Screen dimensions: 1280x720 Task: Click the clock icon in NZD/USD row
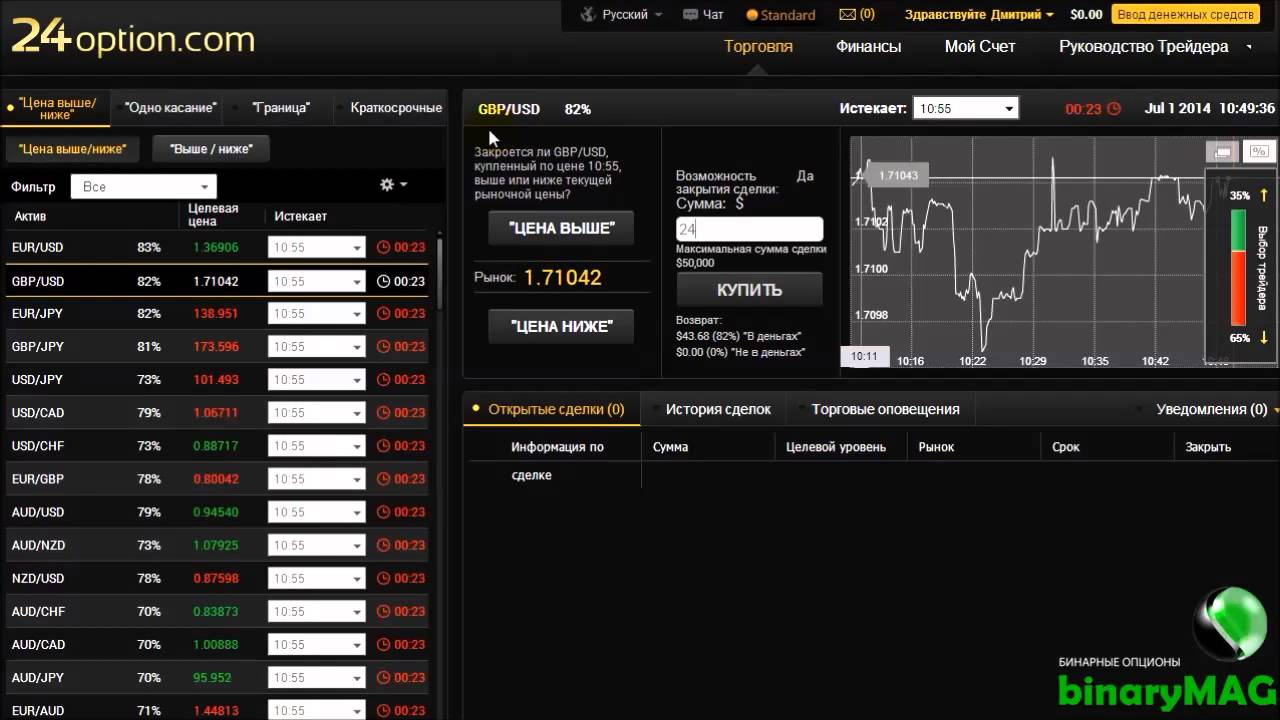pos(384,578)
